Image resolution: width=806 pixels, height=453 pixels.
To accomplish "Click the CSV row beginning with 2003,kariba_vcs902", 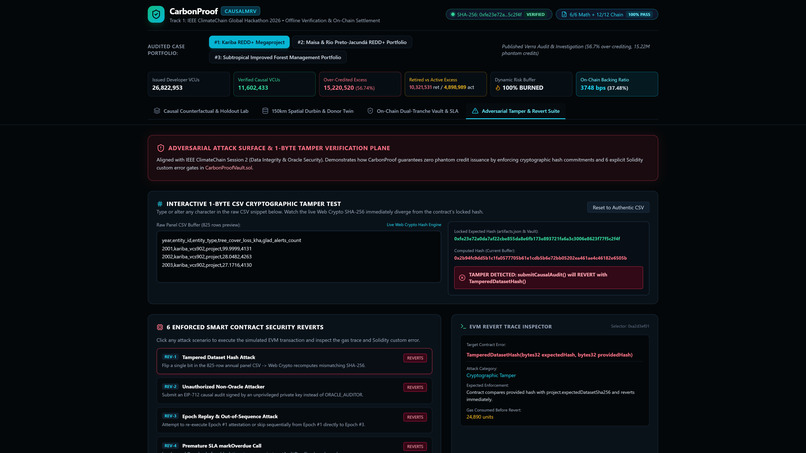I will point(207,265).
